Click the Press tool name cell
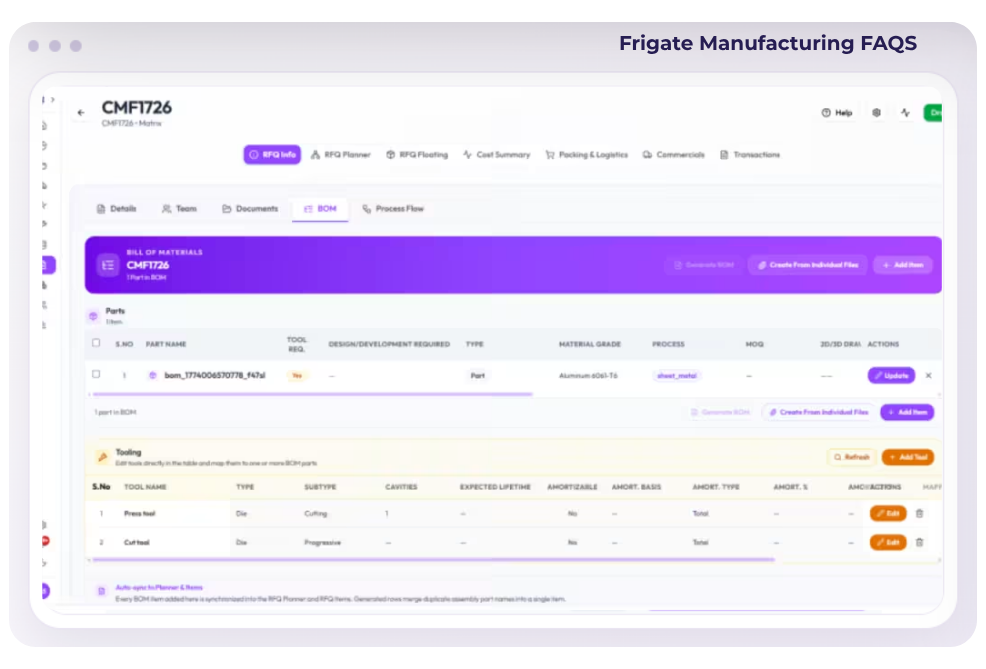This screenshot has height=669, width=986. (140, 514)
